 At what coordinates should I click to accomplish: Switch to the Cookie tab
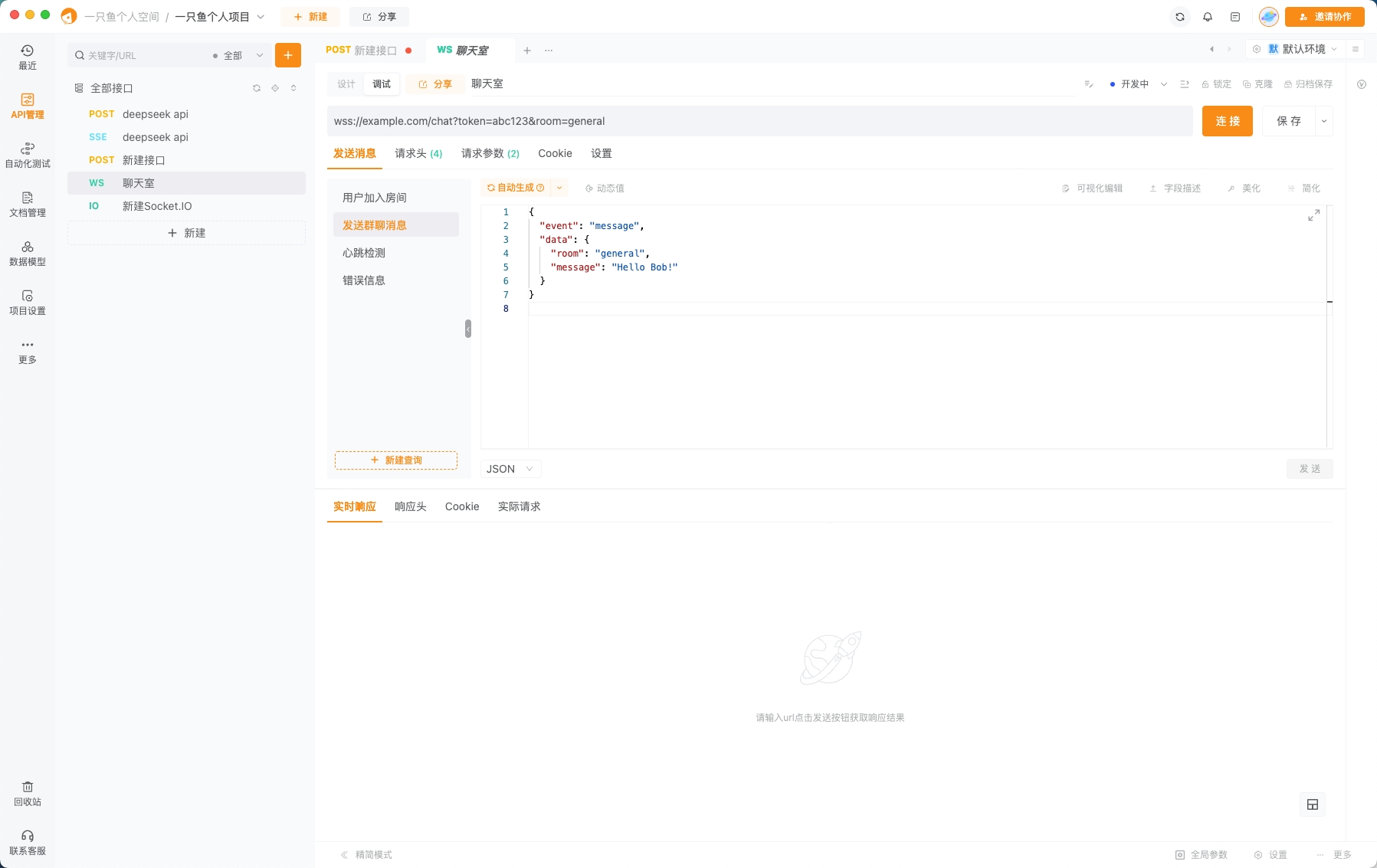point(555,153)
